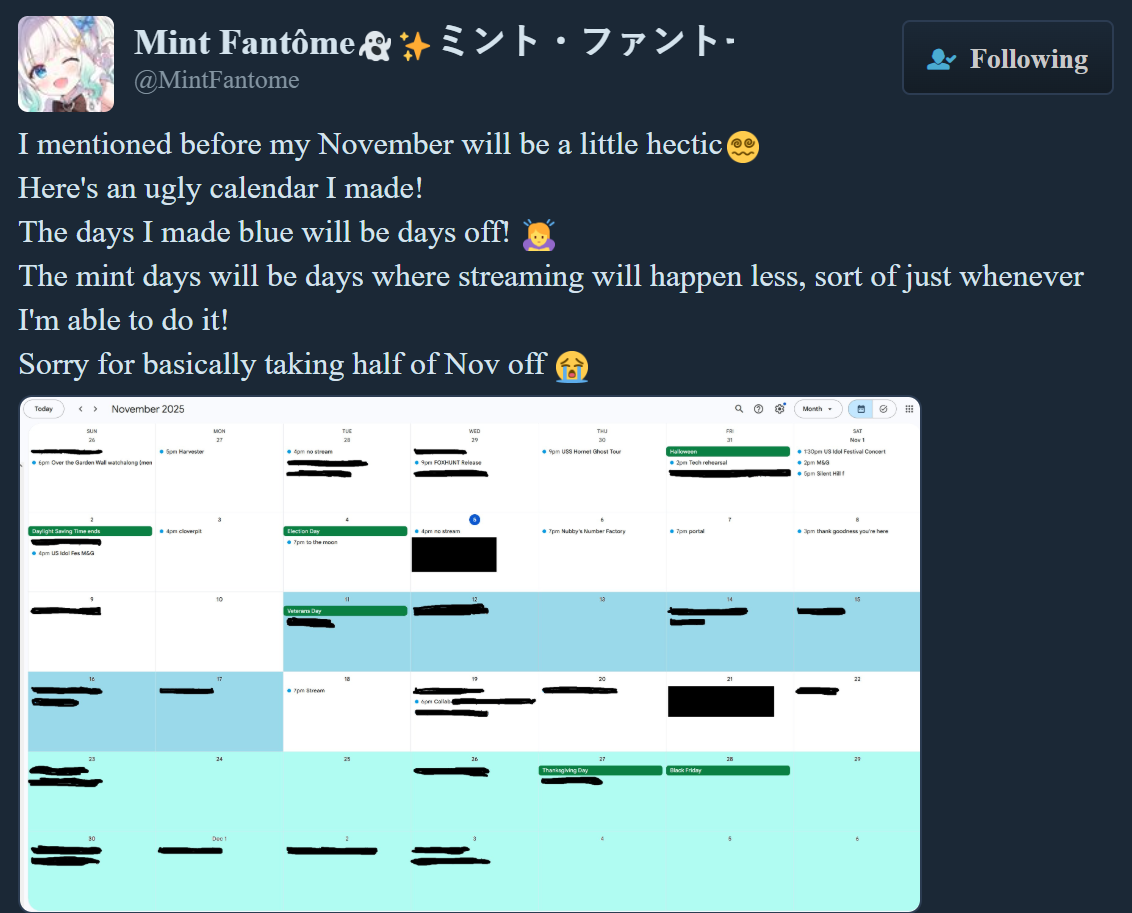Click the November 2025 month title
Image resolution: width=1132 pixels, height=913 pixels.
point(148,409)
